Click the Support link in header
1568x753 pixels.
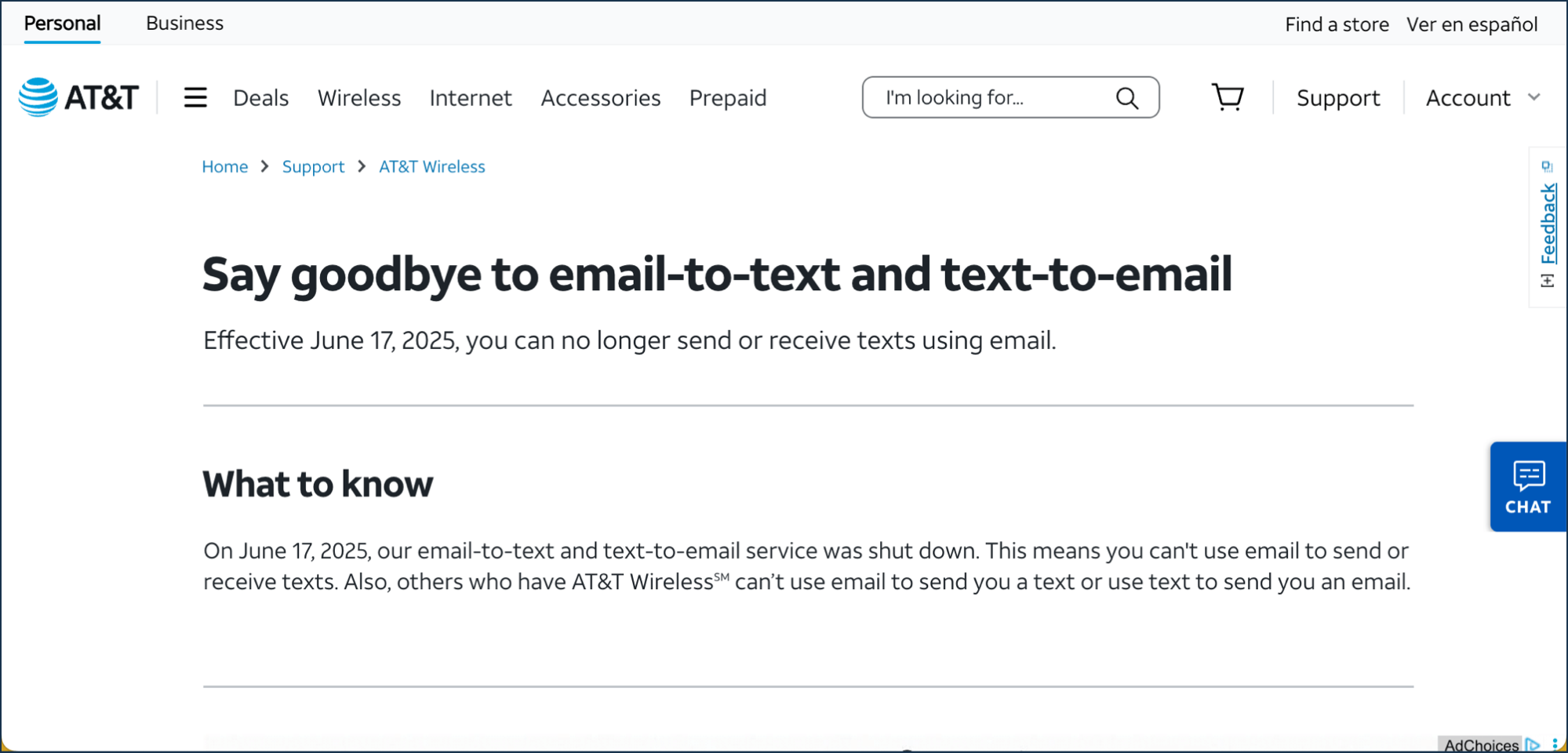tap(1337, 98)
